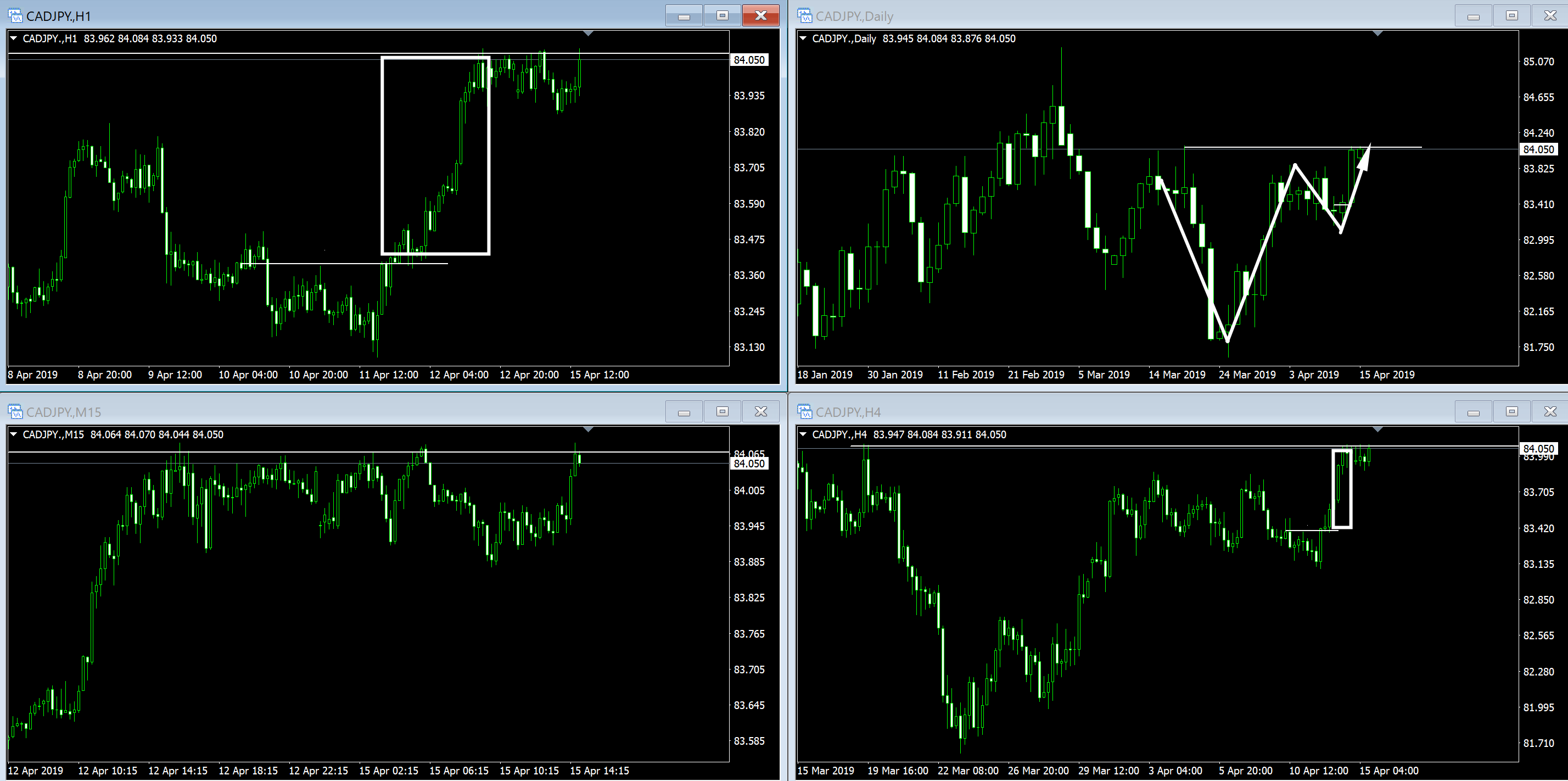The height and width of the screenshot is (781, 1568).
Task: Close the CADJPY,H1 chart with red X
Action: [760, 15]
